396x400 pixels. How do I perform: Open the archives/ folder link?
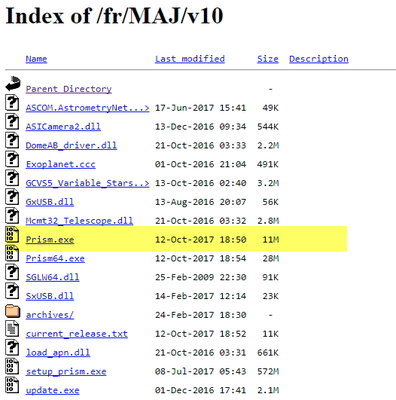click(50, 315)
